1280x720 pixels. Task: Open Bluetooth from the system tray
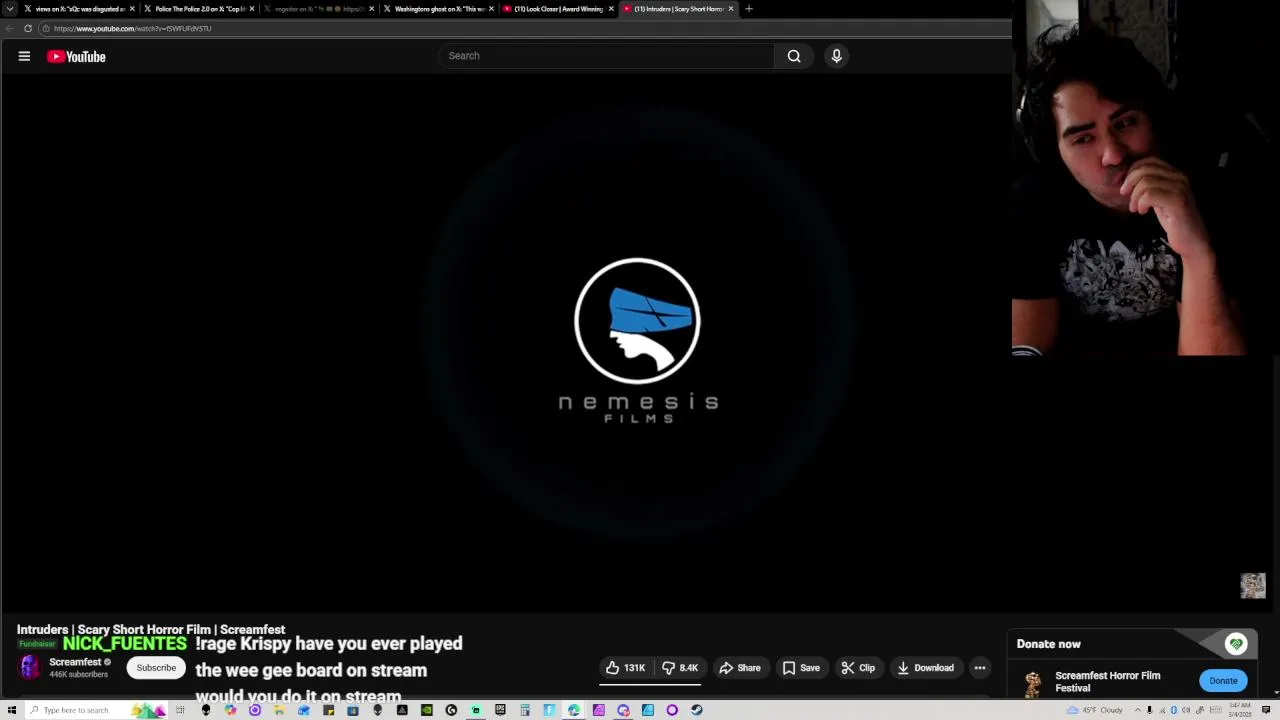coord(1173,710)
